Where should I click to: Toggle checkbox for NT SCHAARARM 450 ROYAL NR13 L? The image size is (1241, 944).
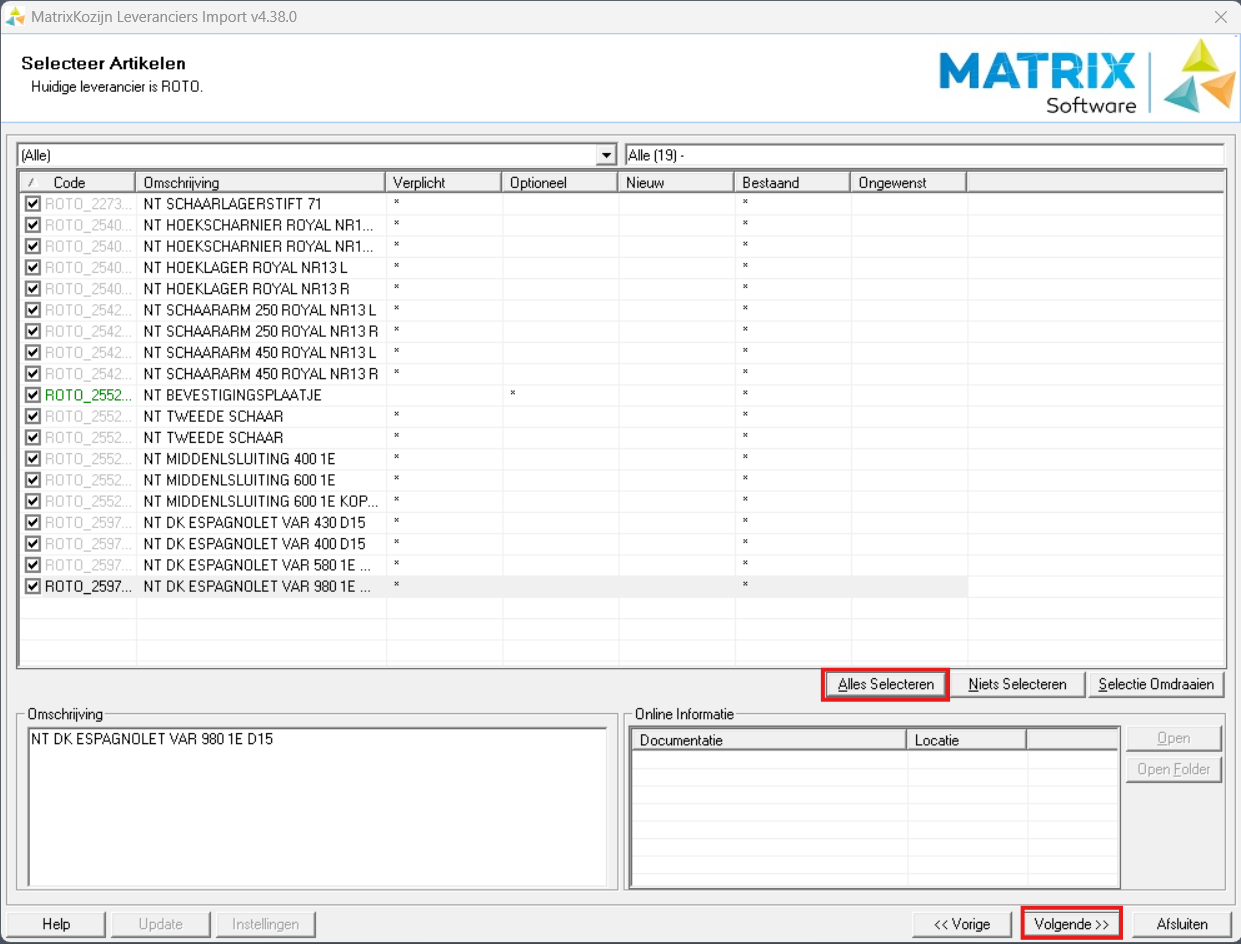click(x=33, y=353)
